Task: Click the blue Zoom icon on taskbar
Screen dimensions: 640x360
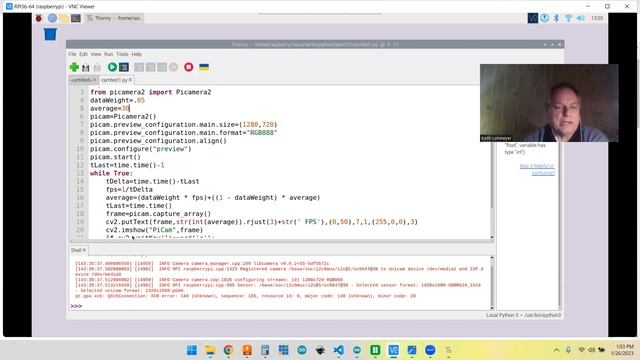Action: click(x=430, y=350)
